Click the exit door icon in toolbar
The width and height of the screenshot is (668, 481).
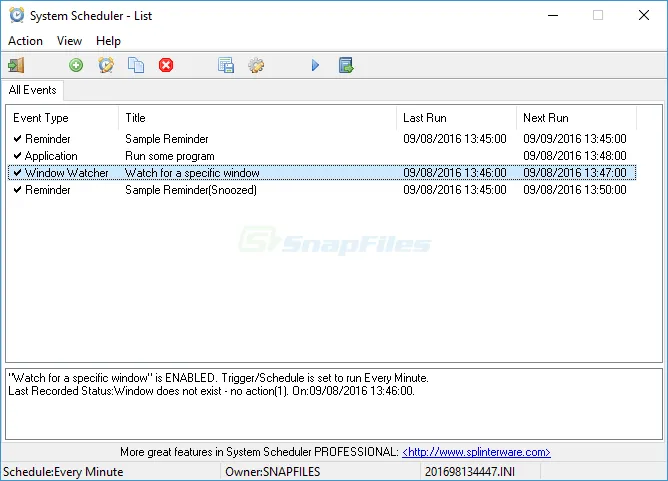click(x=16, y=65)
